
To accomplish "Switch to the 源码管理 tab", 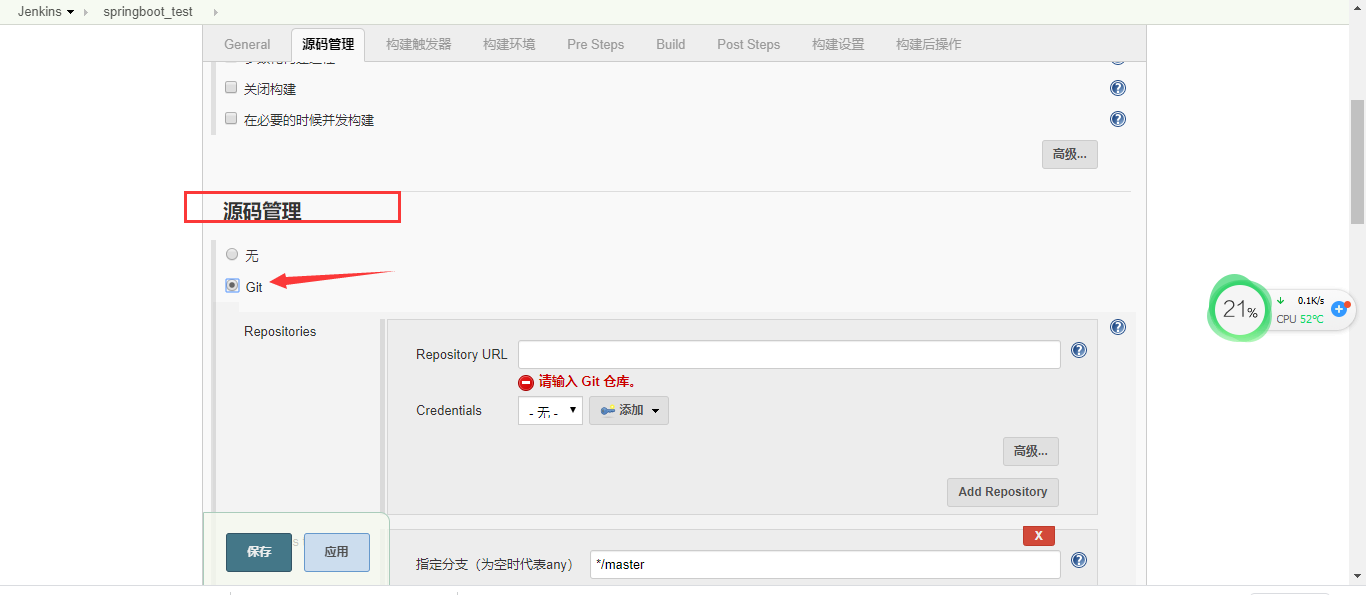I will (328, 44).
